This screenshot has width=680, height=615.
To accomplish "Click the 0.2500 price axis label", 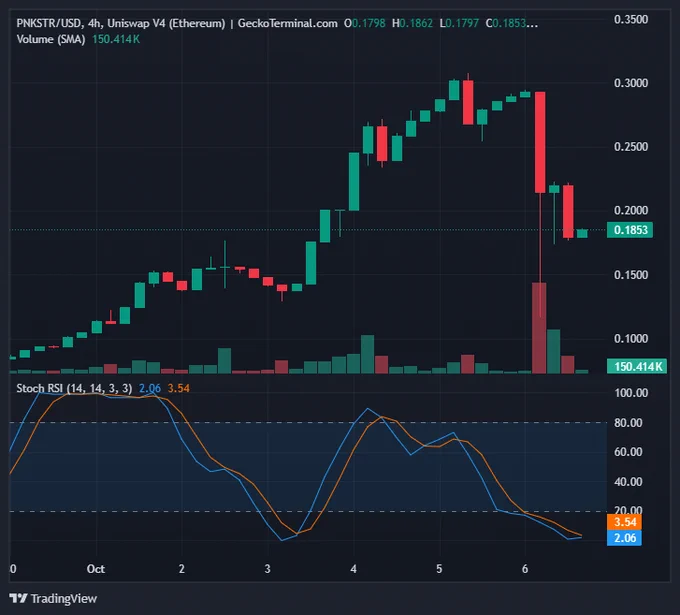I will pyautogui.click(x=631, y=147).
